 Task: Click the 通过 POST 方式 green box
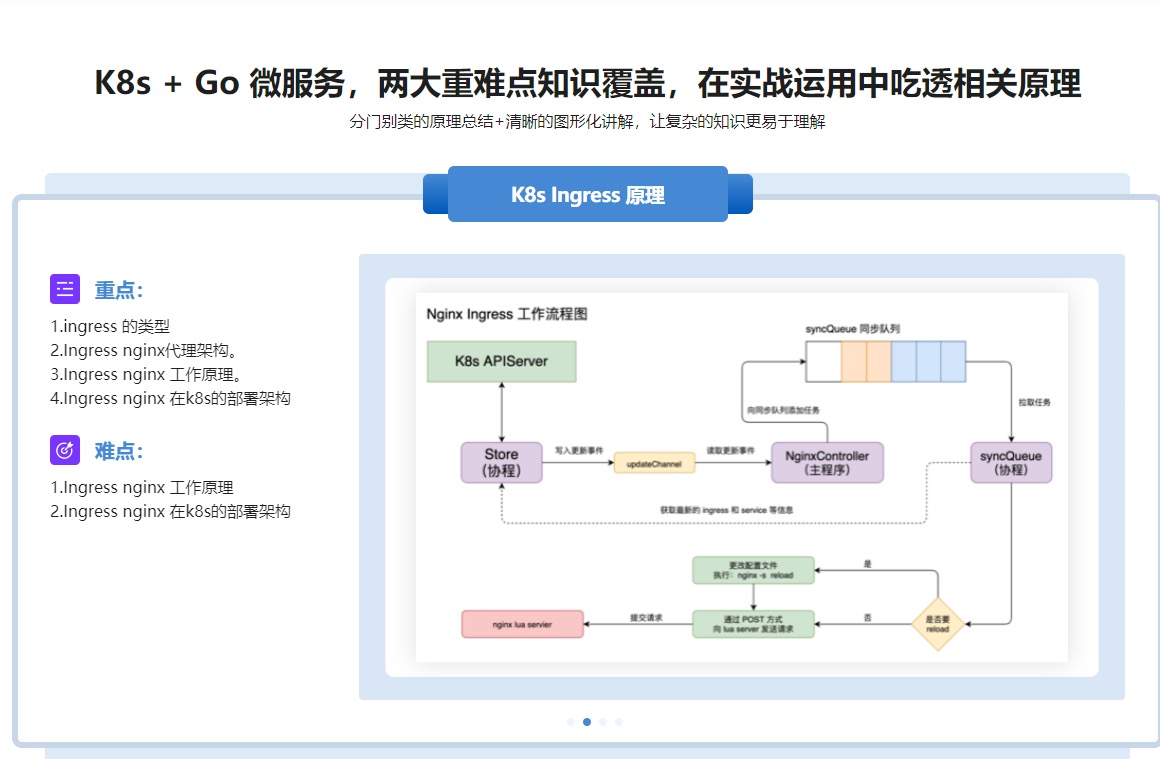[753, 624]
